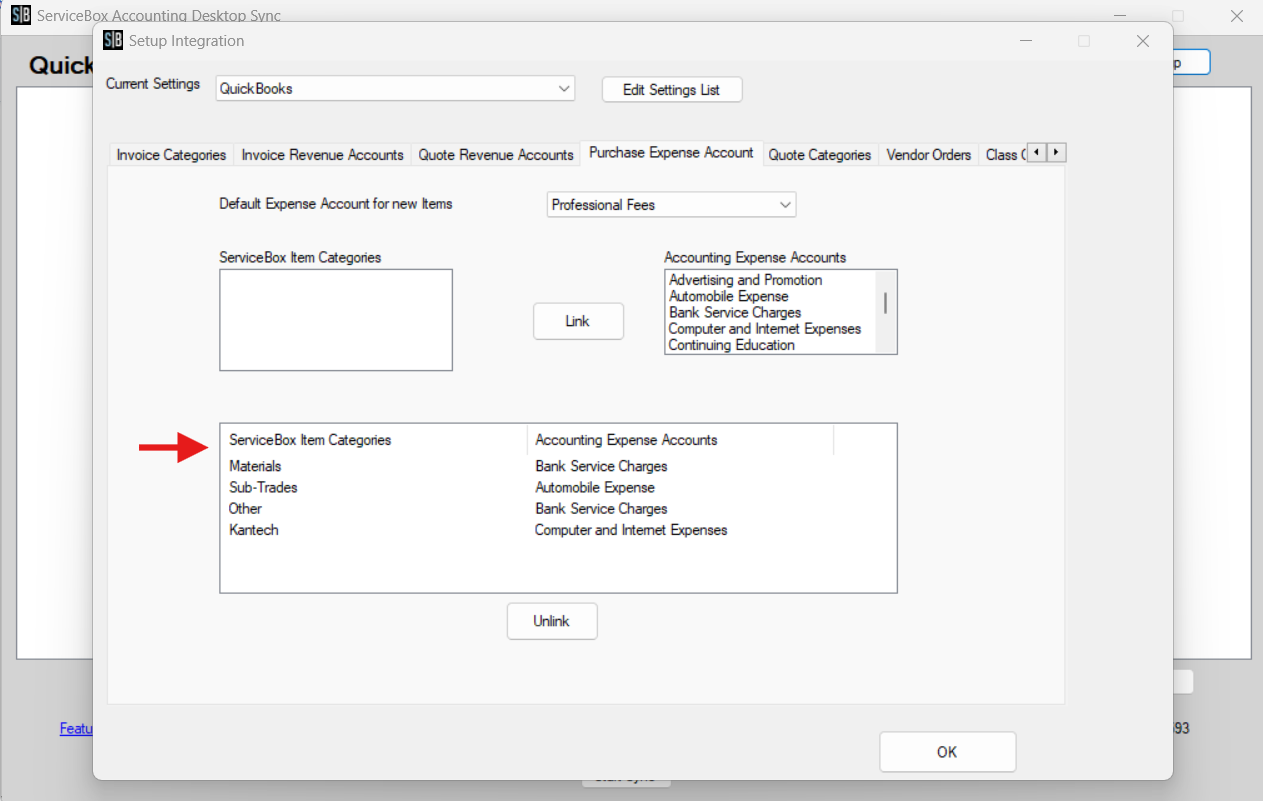Screen dimensions: 1263x801
Task: Select the Purchase Expense Account tab
Action: coord(671,153)
